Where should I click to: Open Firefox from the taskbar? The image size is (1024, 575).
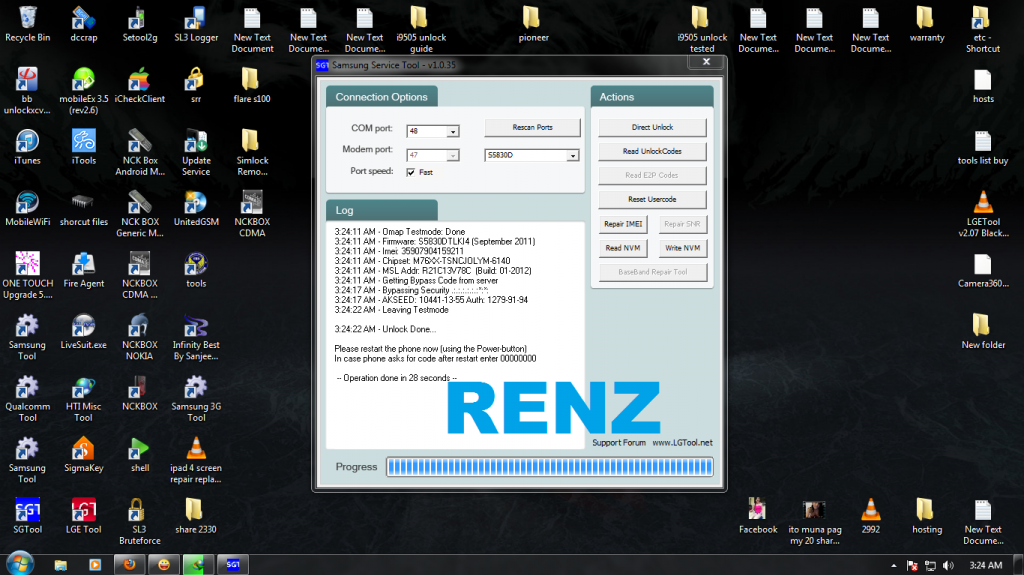coord(130,565)
